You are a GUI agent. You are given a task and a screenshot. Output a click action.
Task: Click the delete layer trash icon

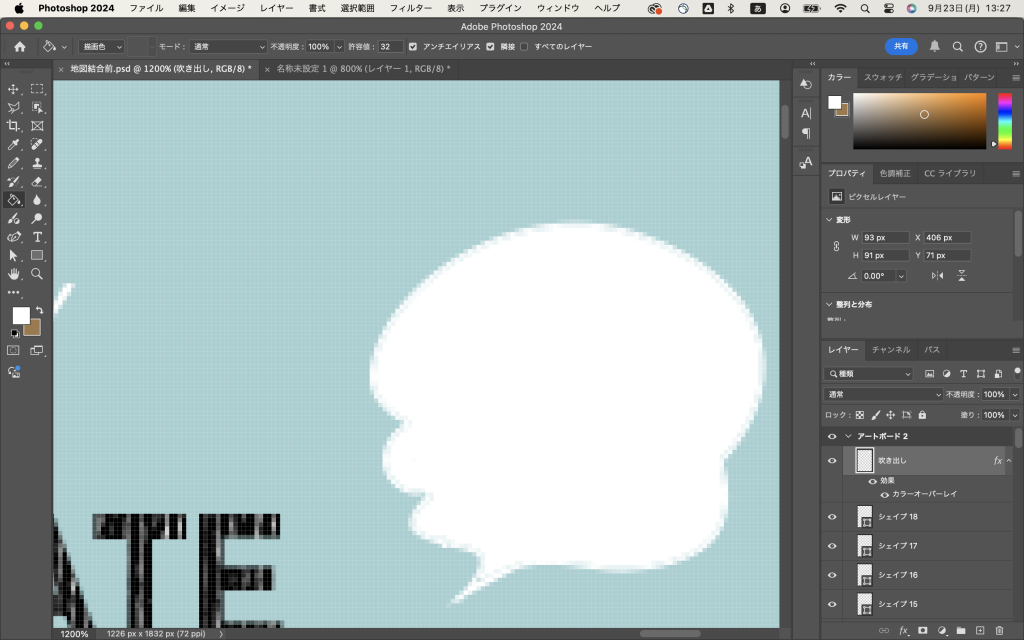(1000, 631)
